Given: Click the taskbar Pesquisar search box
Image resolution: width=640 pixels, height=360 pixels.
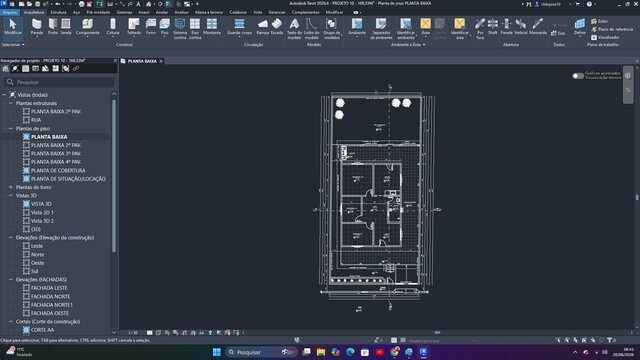Looking at the screenshot, I should click(x=261, y=352).
